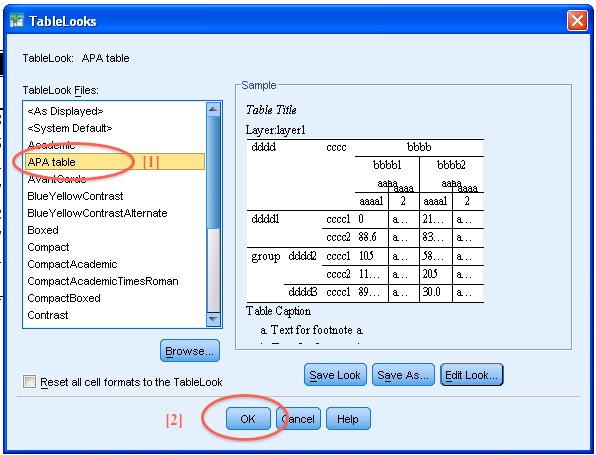Viewport: 596px width, 455px height.
Task: Confirm with the OK button
Action: point(248,419)
